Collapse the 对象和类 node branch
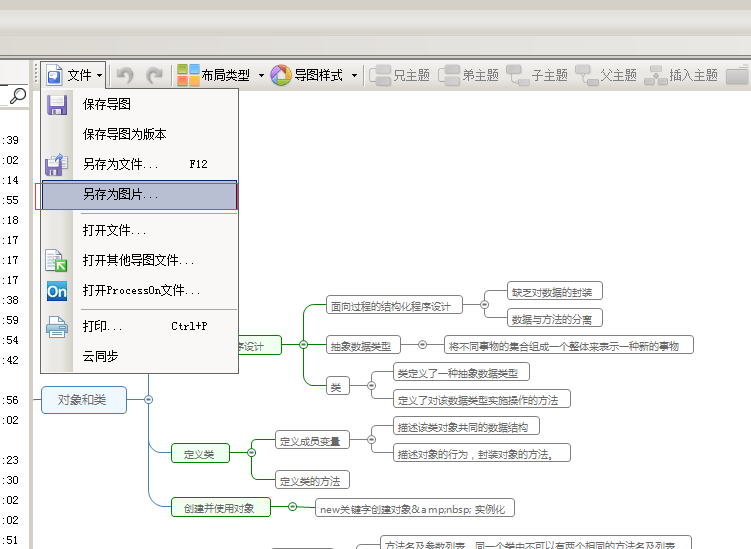 click(x=148, y=400)
